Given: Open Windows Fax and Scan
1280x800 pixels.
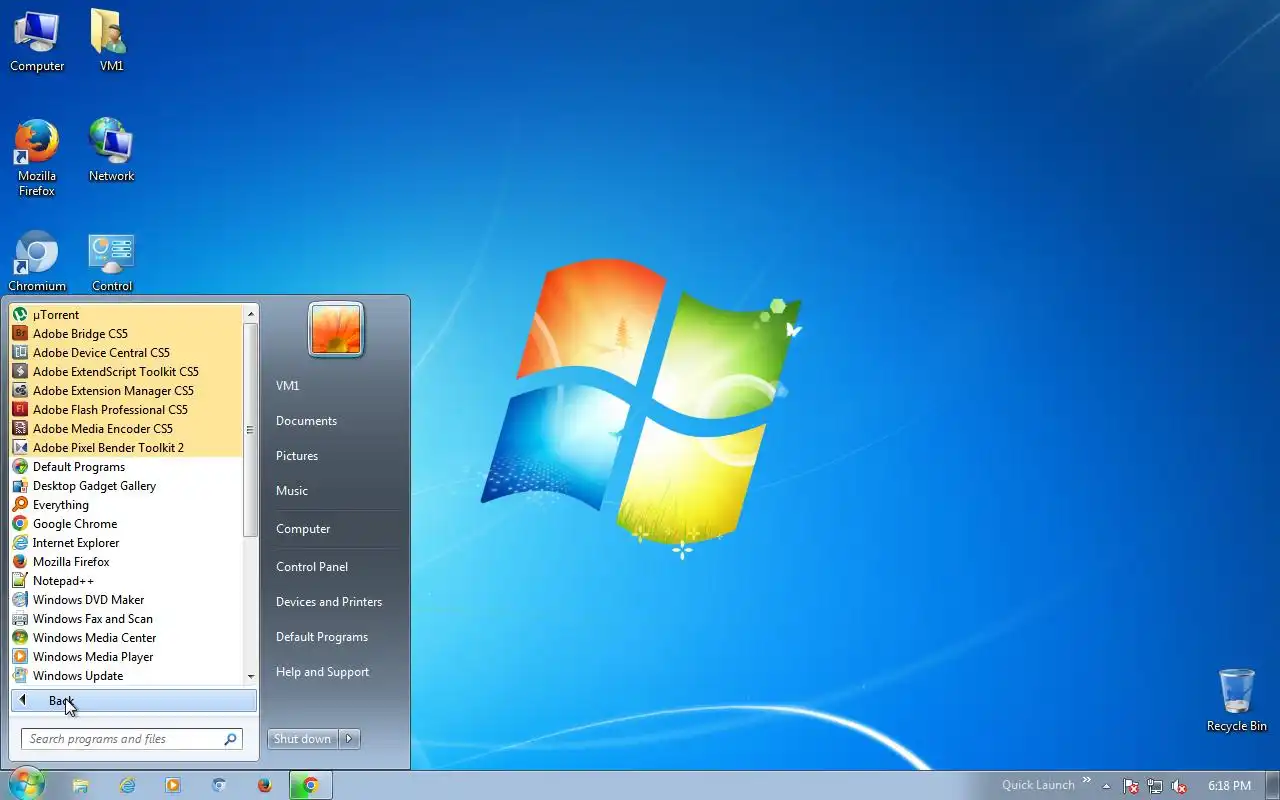Looking at the screenshot, I should point(126,618).
